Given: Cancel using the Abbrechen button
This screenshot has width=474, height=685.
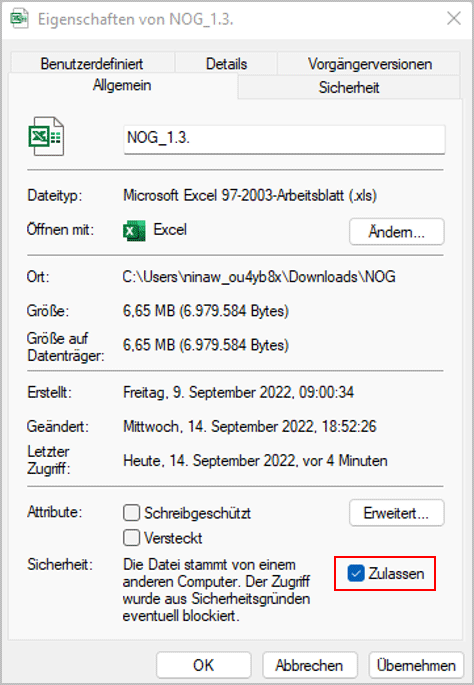Looking at the screenshot, I should pos(310,665).
